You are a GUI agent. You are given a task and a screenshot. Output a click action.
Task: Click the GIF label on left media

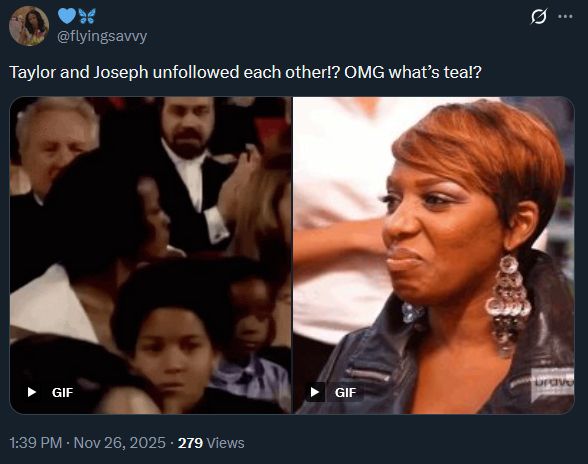[62, 392]
